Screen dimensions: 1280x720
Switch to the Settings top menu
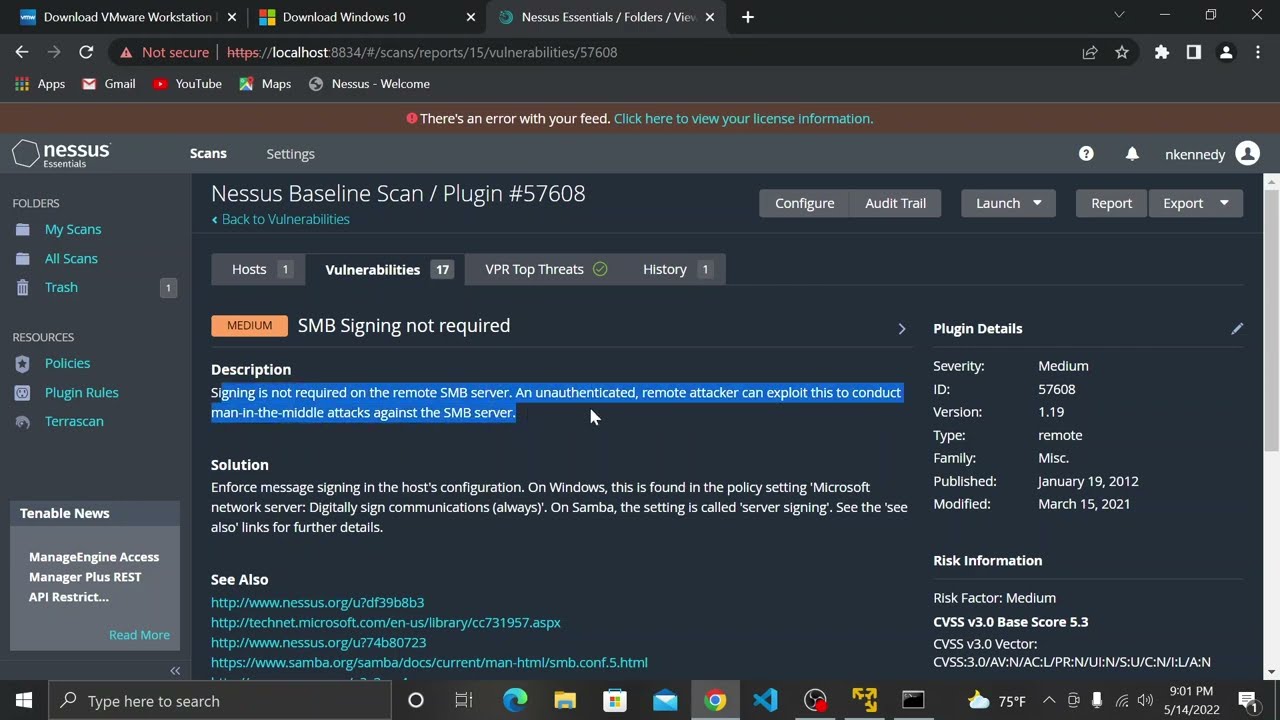click(291, 154)
